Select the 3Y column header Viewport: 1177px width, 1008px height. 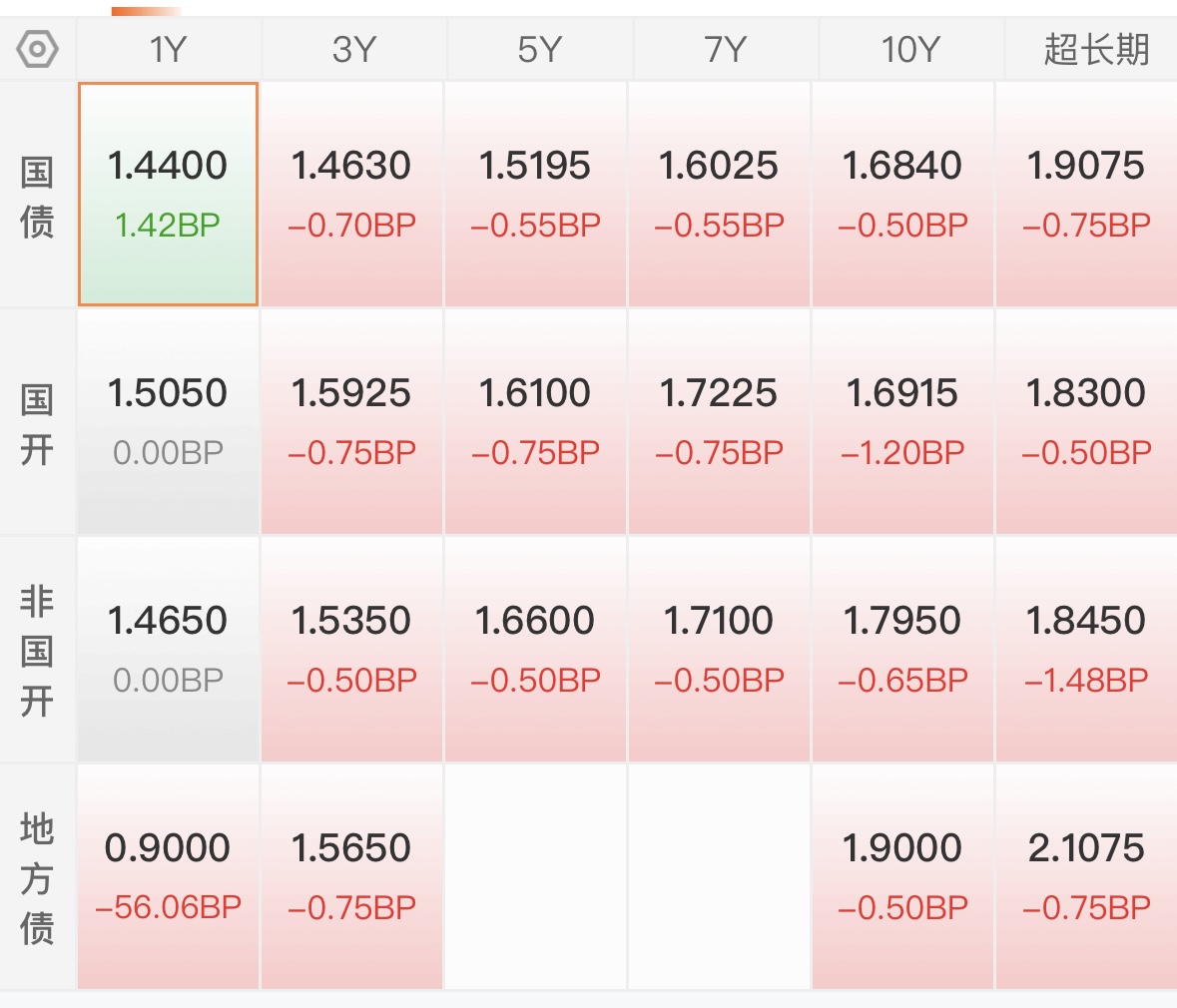tap(353, 50)
